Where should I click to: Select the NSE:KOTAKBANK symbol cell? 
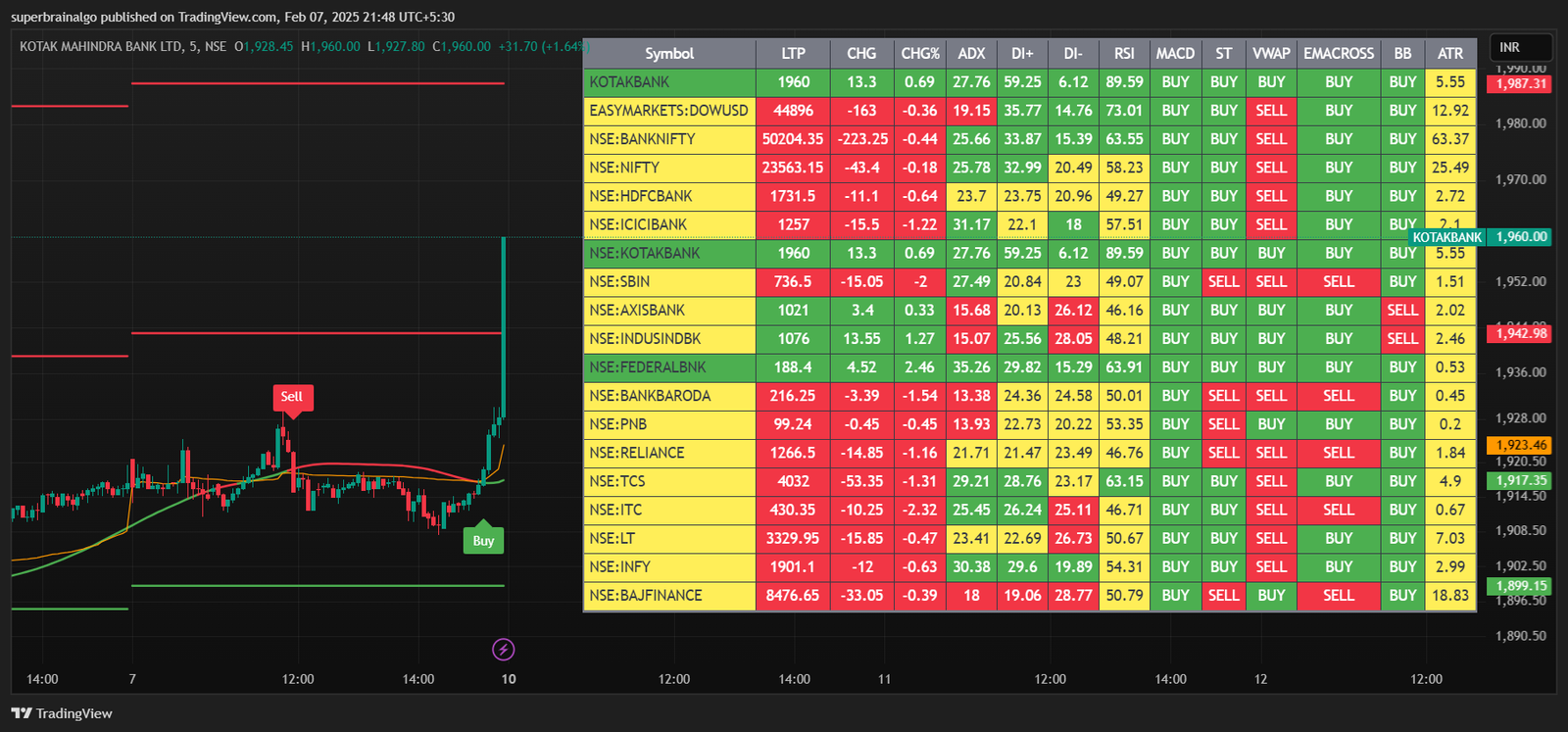669,253
